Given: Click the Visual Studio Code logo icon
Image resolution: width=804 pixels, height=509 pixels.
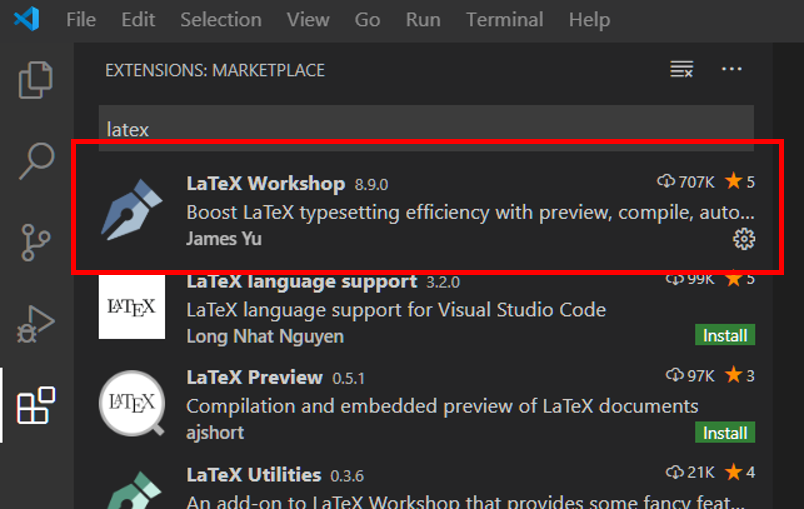Looking at the screenshot, I should click(x=27, y=19).
